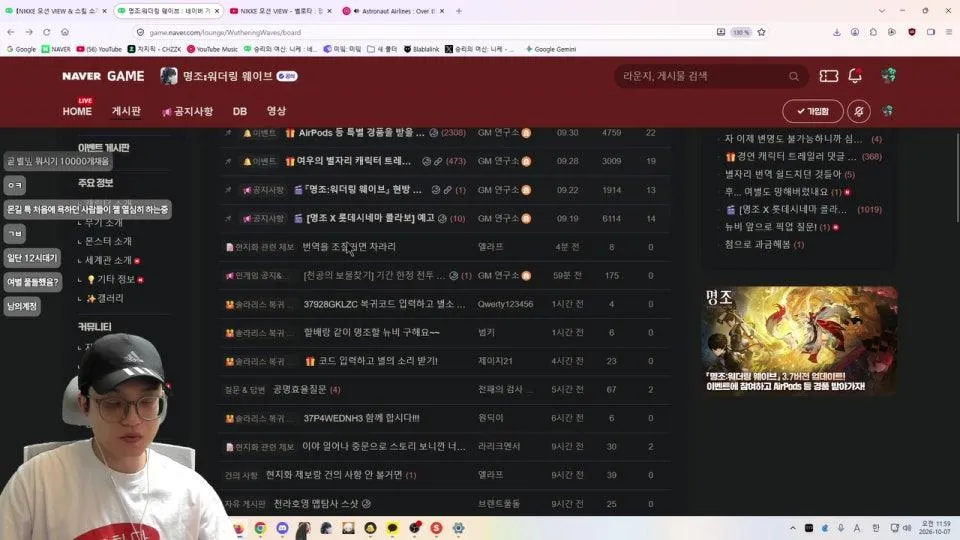Click the small avatar next to mute bell
Viewport: 960px width, 540px height.
tap(887, 111)
